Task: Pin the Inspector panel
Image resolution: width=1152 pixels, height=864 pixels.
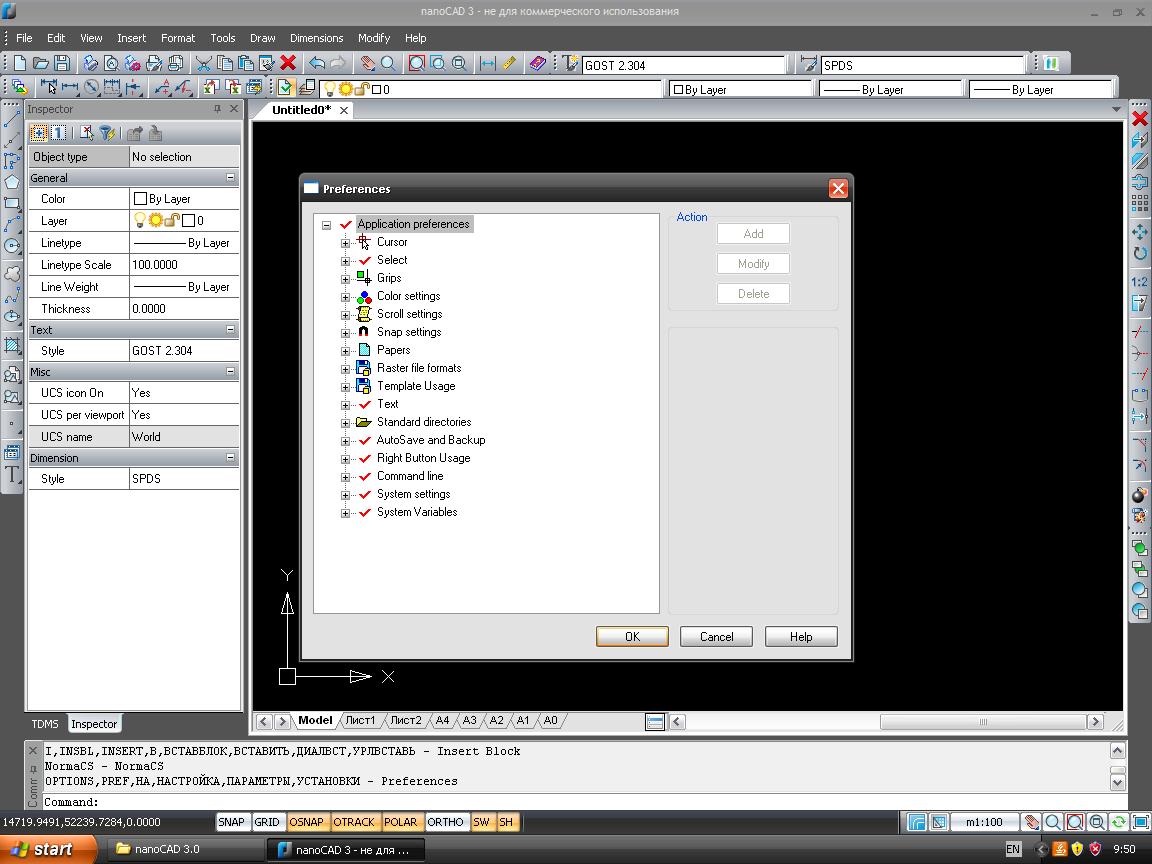Action: 217,109
